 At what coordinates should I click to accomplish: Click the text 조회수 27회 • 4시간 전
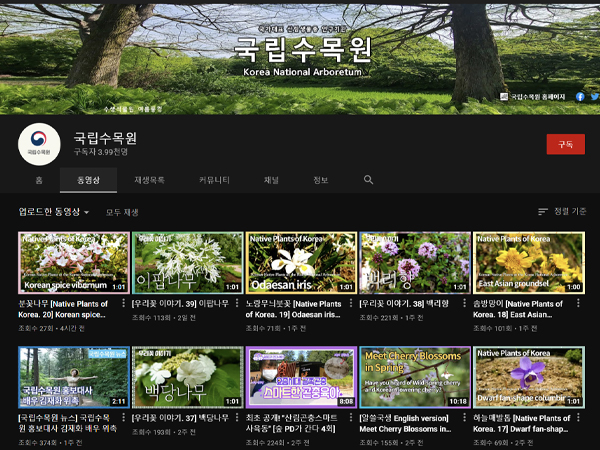tap(51, 328)
